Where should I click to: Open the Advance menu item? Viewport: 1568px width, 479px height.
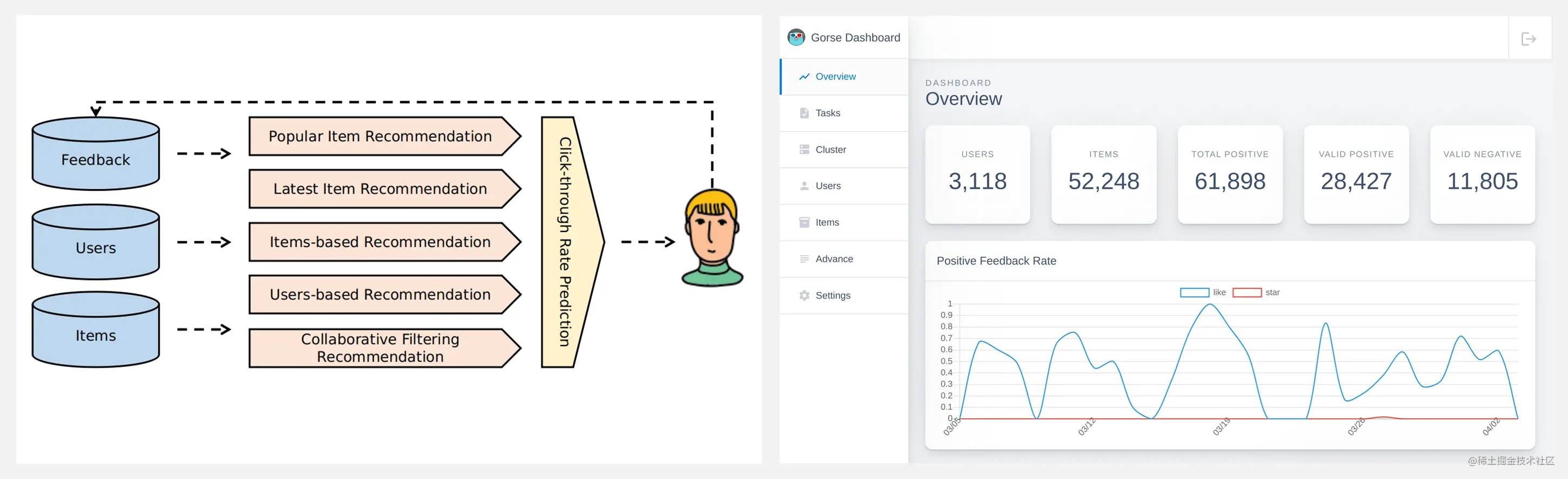pyautogui.click(x=843, y=259)
